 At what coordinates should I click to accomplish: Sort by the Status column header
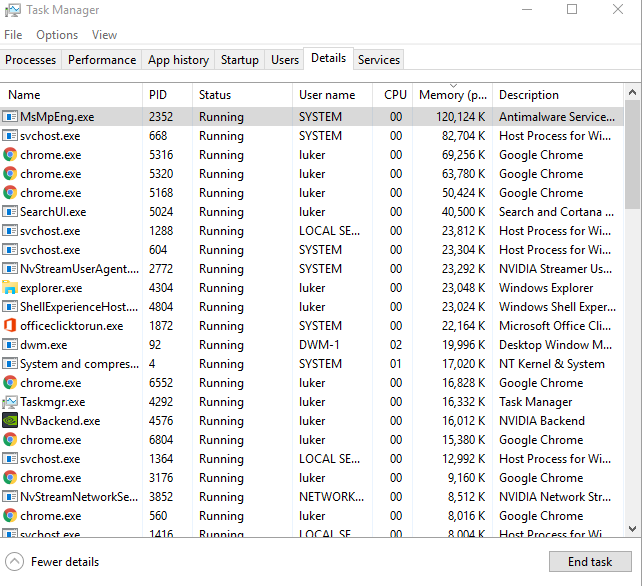[x=242, y=95]
